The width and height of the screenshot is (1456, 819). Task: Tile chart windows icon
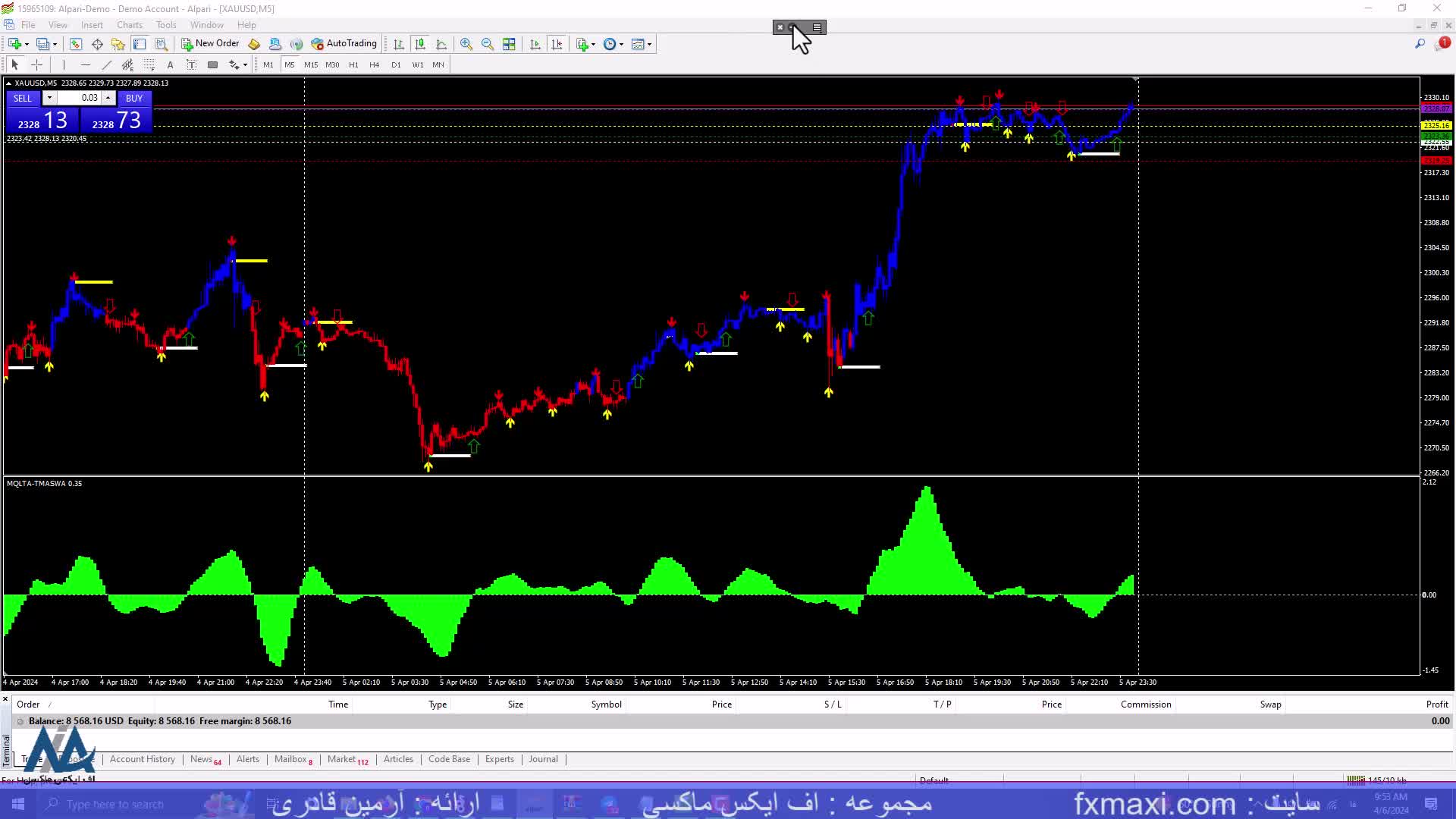(x=510, y=44)
